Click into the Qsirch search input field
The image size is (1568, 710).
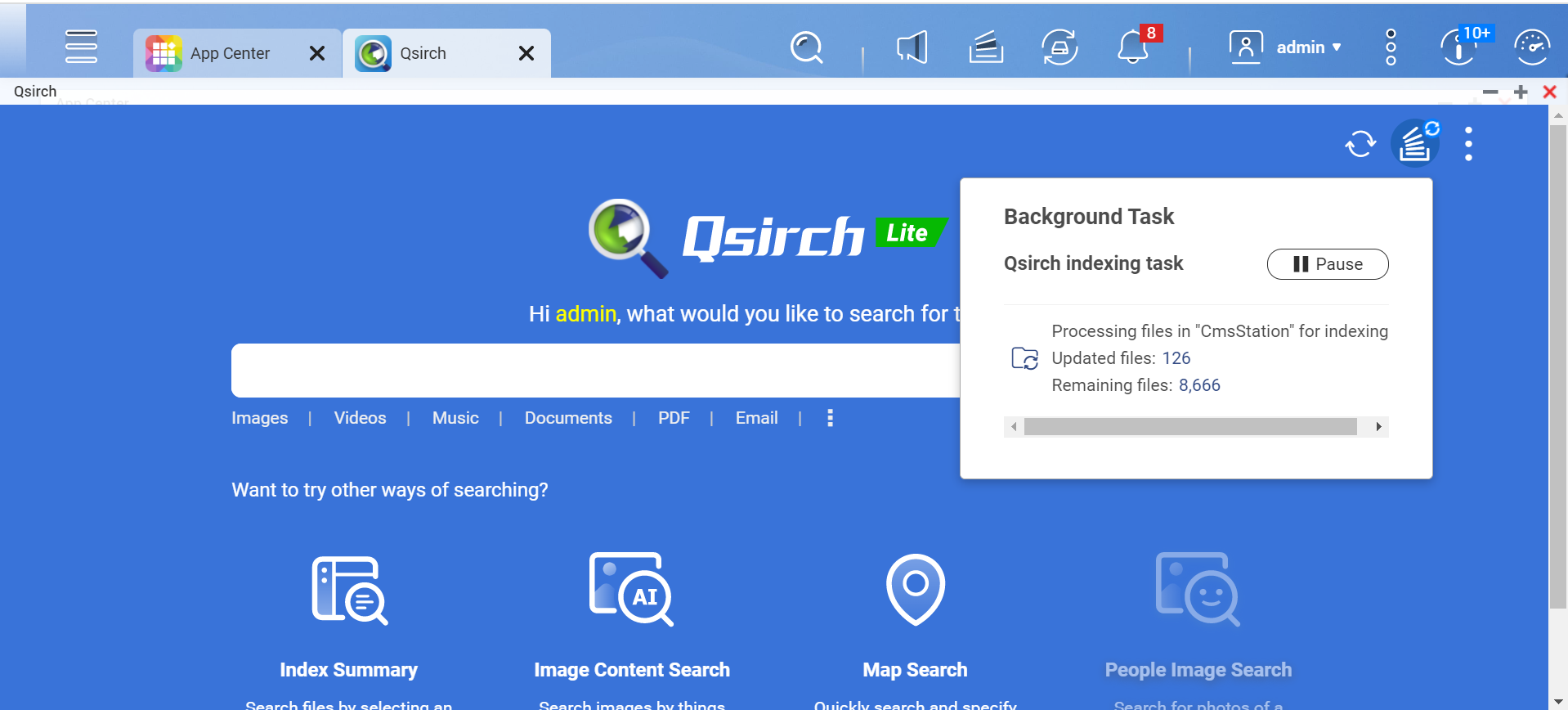(x=595, y=371)
